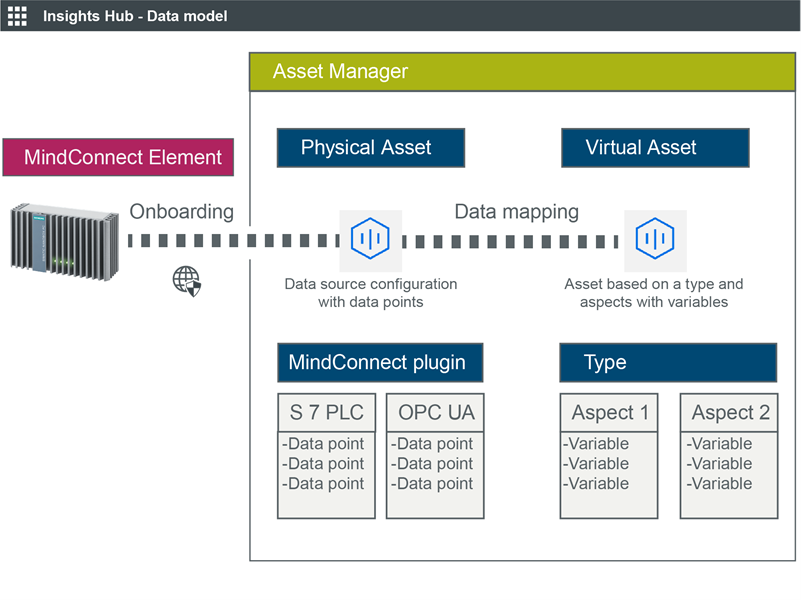Click the Onboarding label
The width and height of the screenshot is (801, 600).
pyautogui.click(x=181, y=212)
